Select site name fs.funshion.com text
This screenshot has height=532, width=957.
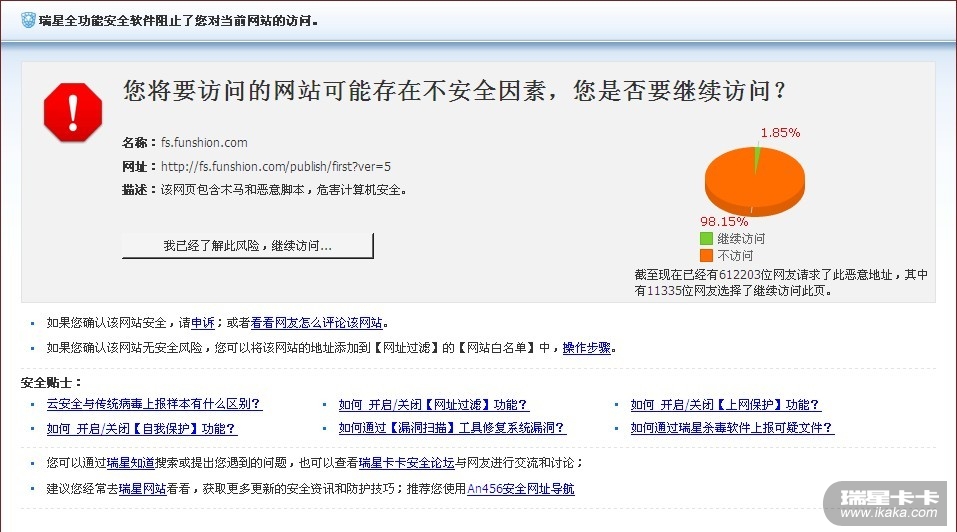pyautogui.click(x=204, y=143)
